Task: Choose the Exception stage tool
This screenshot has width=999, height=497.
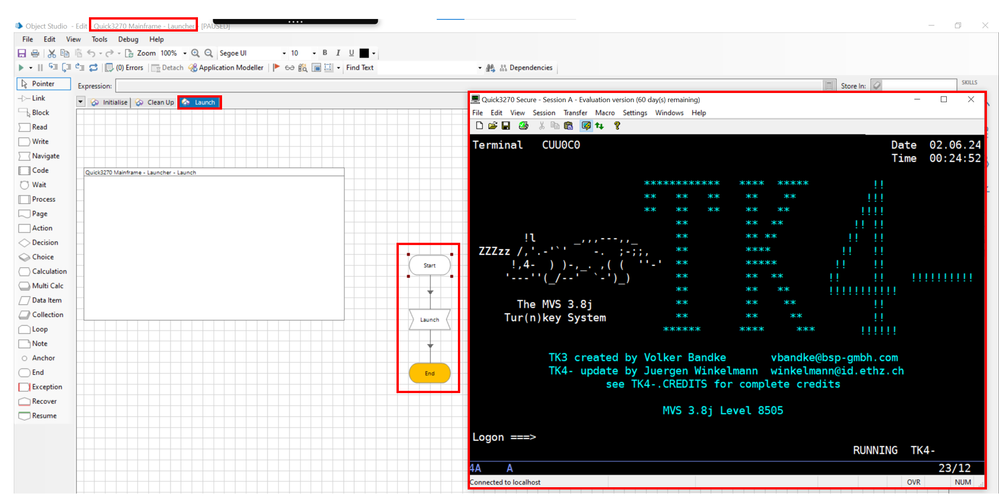Action: coord(45,387)
